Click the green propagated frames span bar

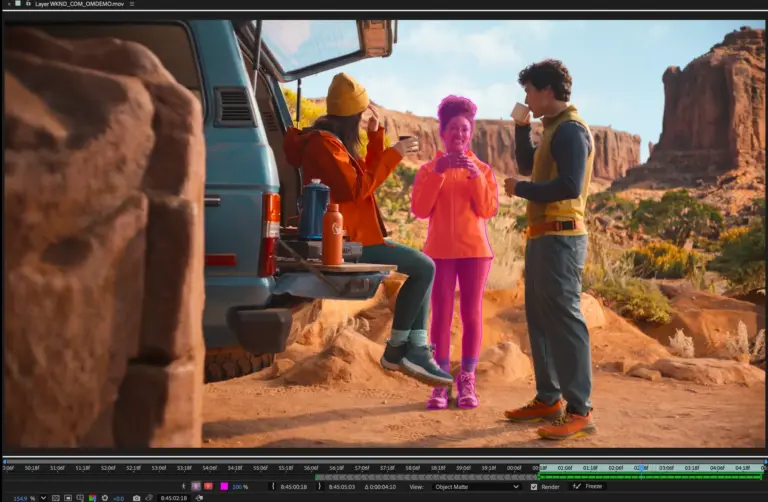[650, 476]
